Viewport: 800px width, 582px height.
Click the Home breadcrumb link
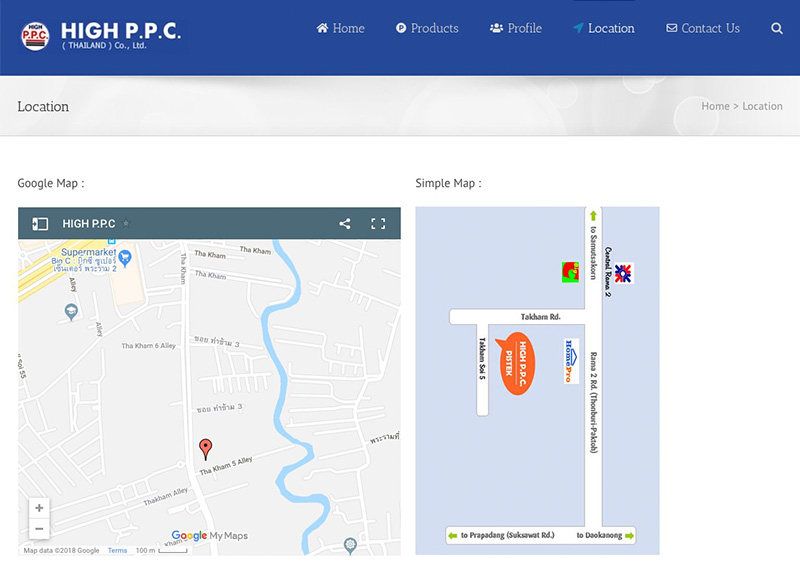[x=715, y=106]
